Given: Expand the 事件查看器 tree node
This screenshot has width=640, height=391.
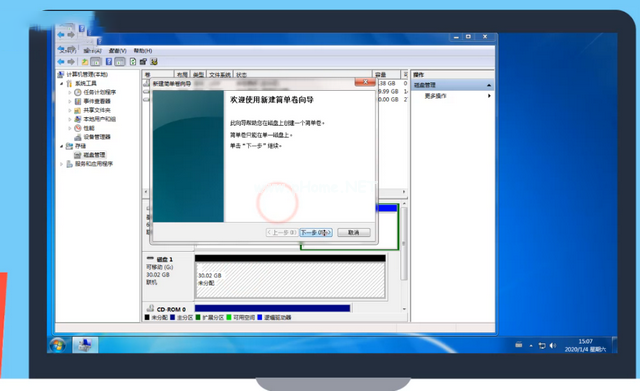Looking at the screenshot, I should pyautogui.click(x=70, y=101).
